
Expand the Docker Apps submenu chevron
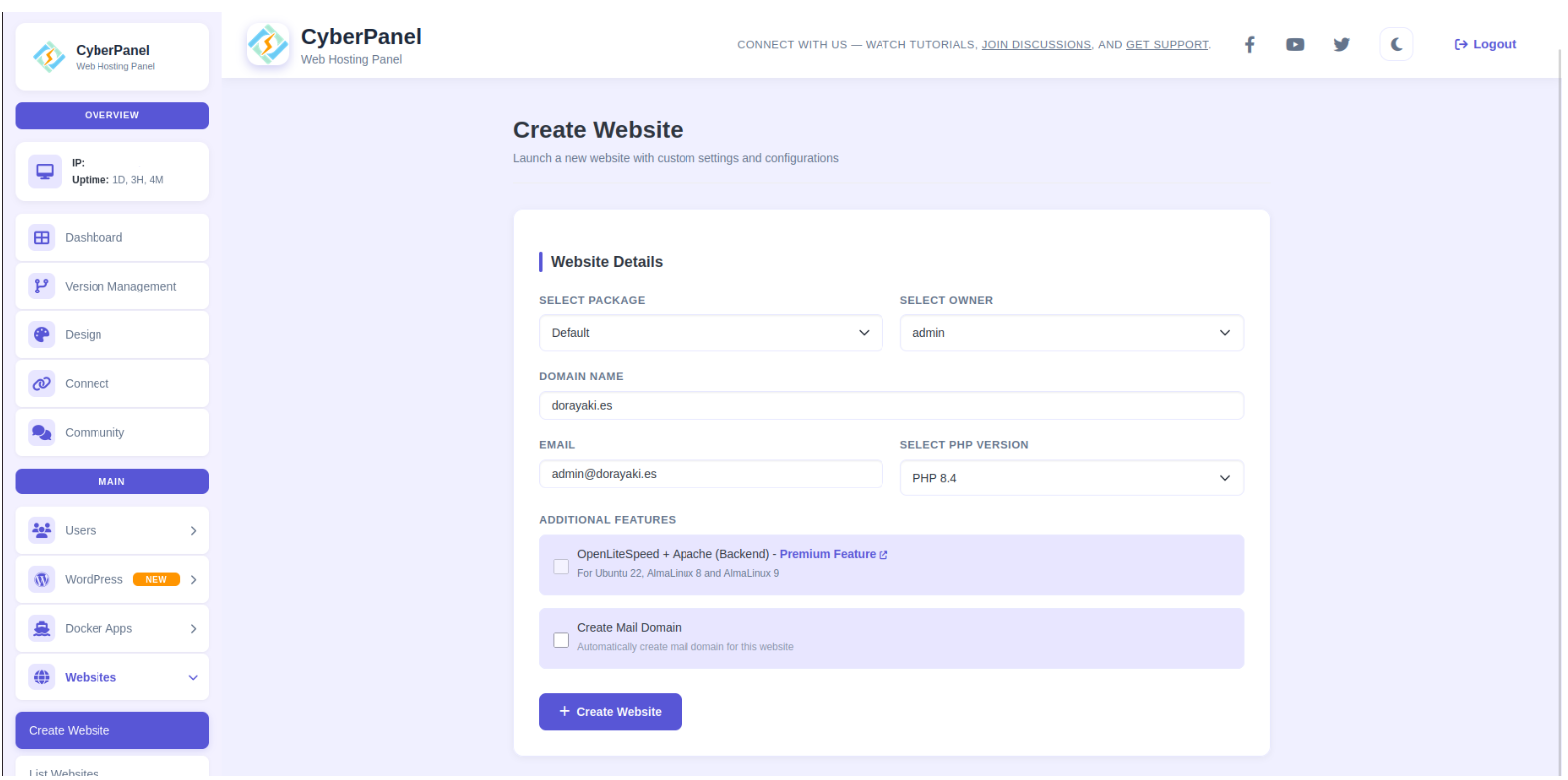pos(193,629)
